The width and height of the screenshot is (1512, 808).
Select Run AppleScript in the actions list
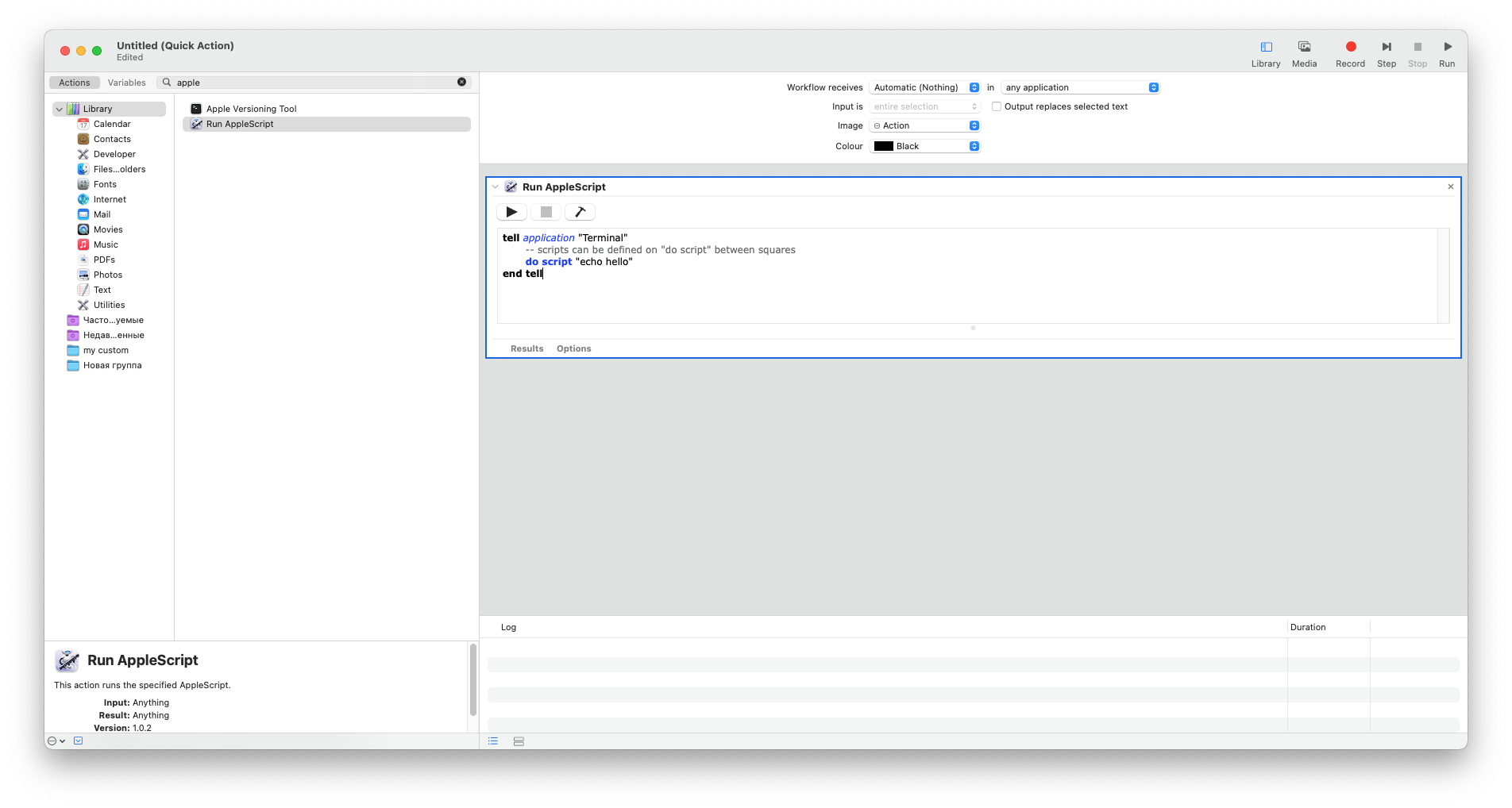click(x=326, y=124)
